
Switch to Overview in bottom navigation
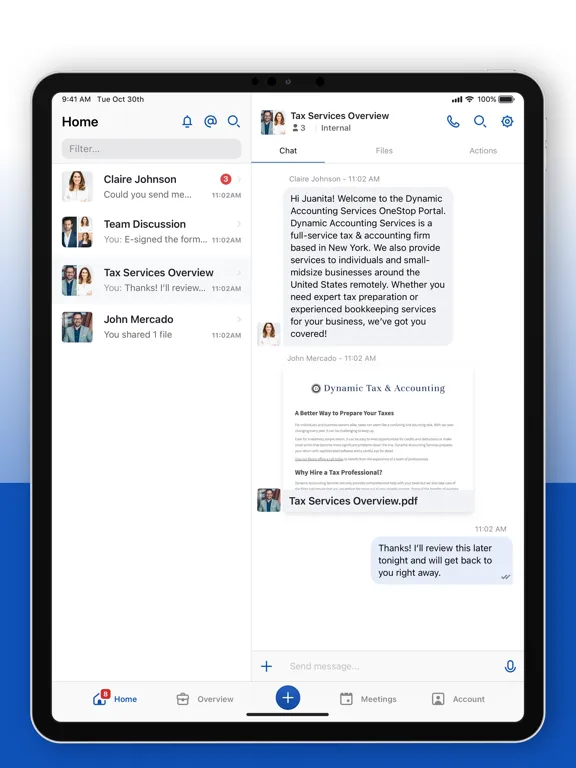(x=205, y=699)
